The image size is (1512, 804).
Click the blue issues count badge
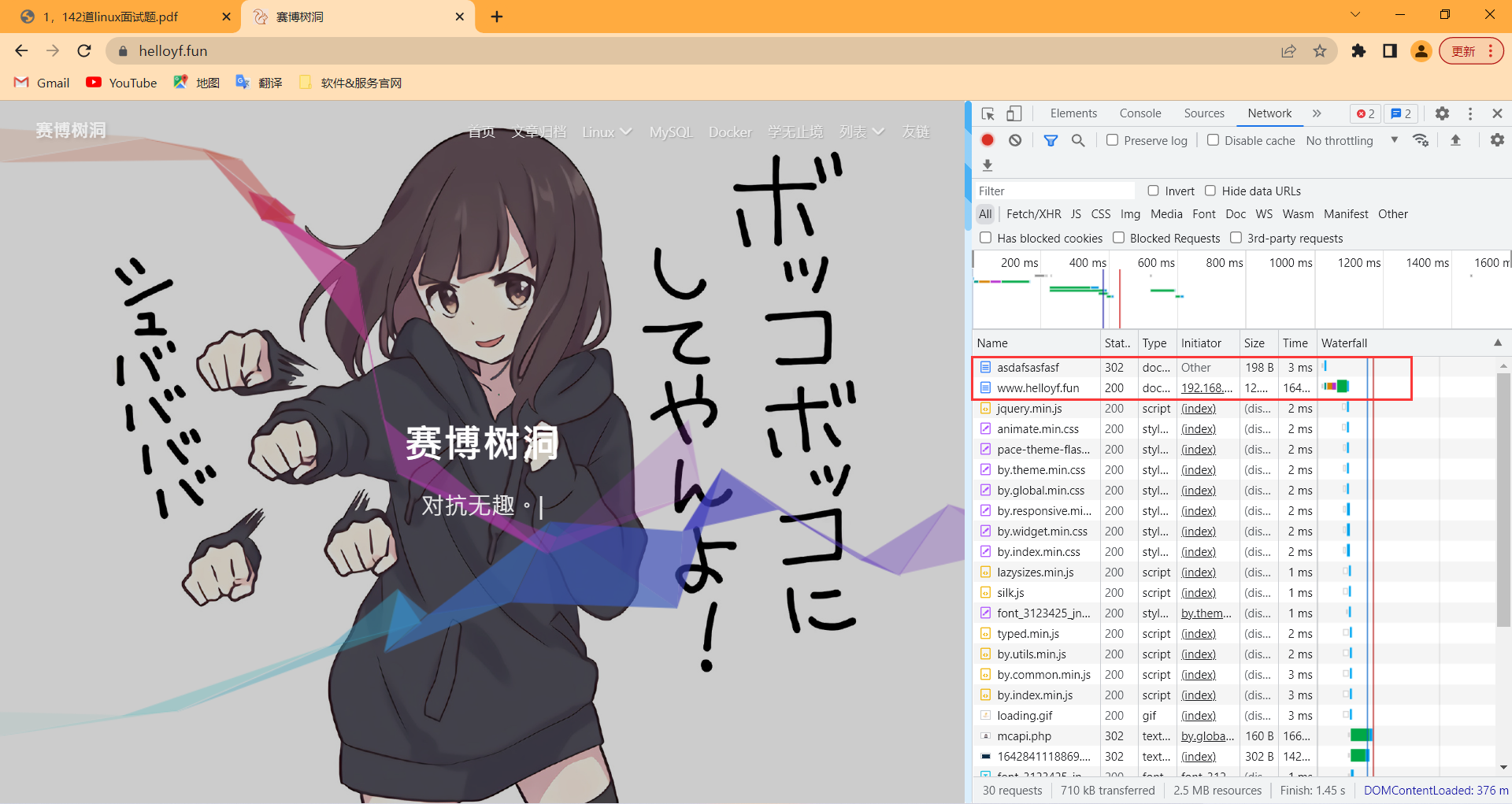click(x=1401, y=113)
